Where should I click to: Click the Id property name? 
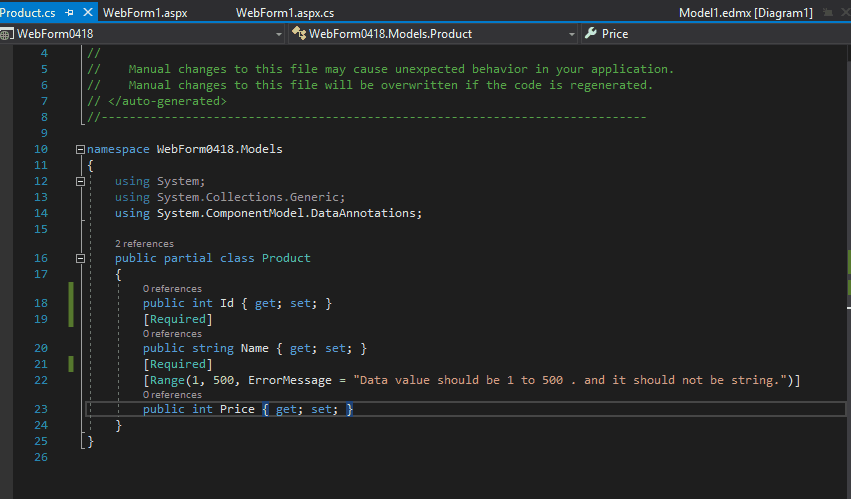(x=227, y=303)
